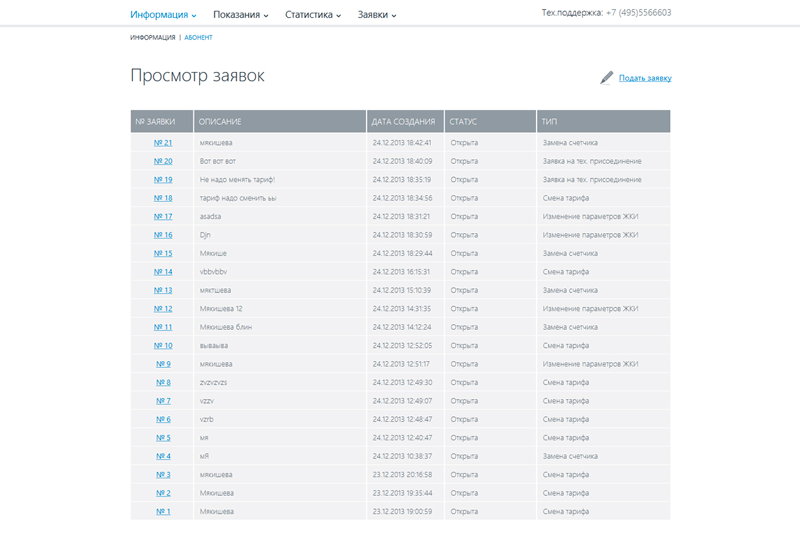Click request № 5 link

point(162,438)
